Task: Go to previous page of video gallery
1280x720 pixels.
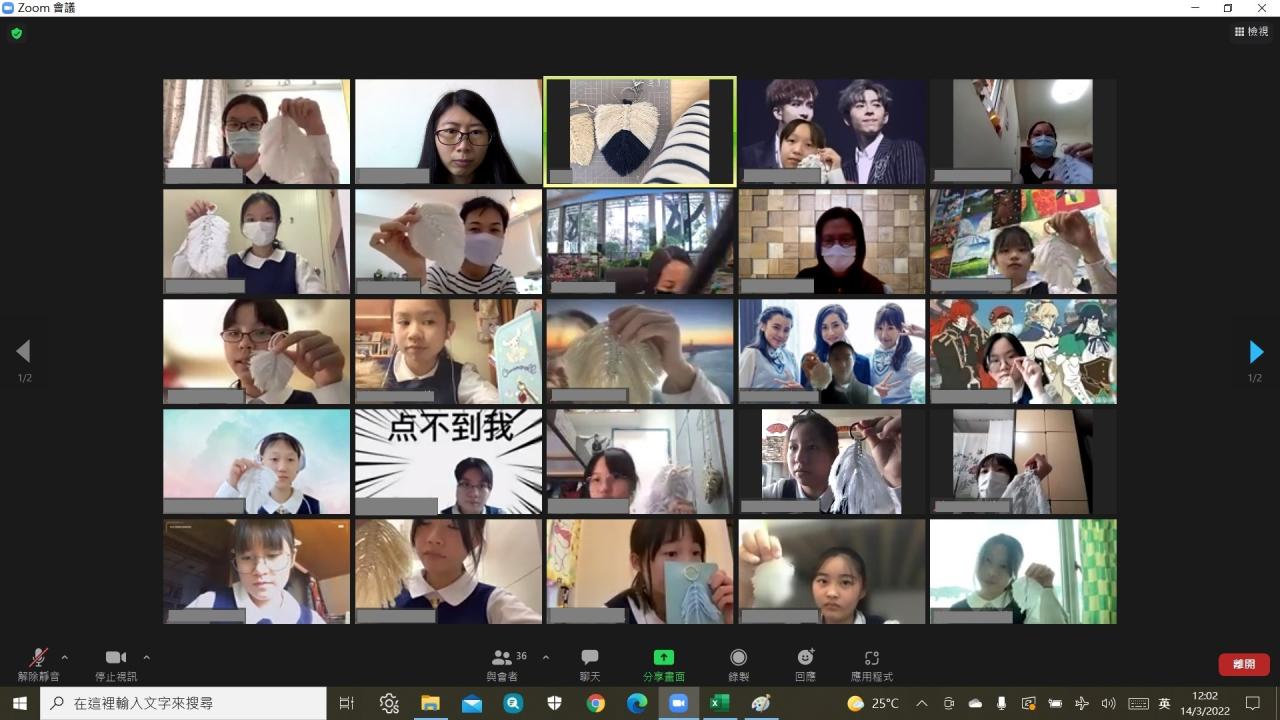Action: (x=23, y=351)
